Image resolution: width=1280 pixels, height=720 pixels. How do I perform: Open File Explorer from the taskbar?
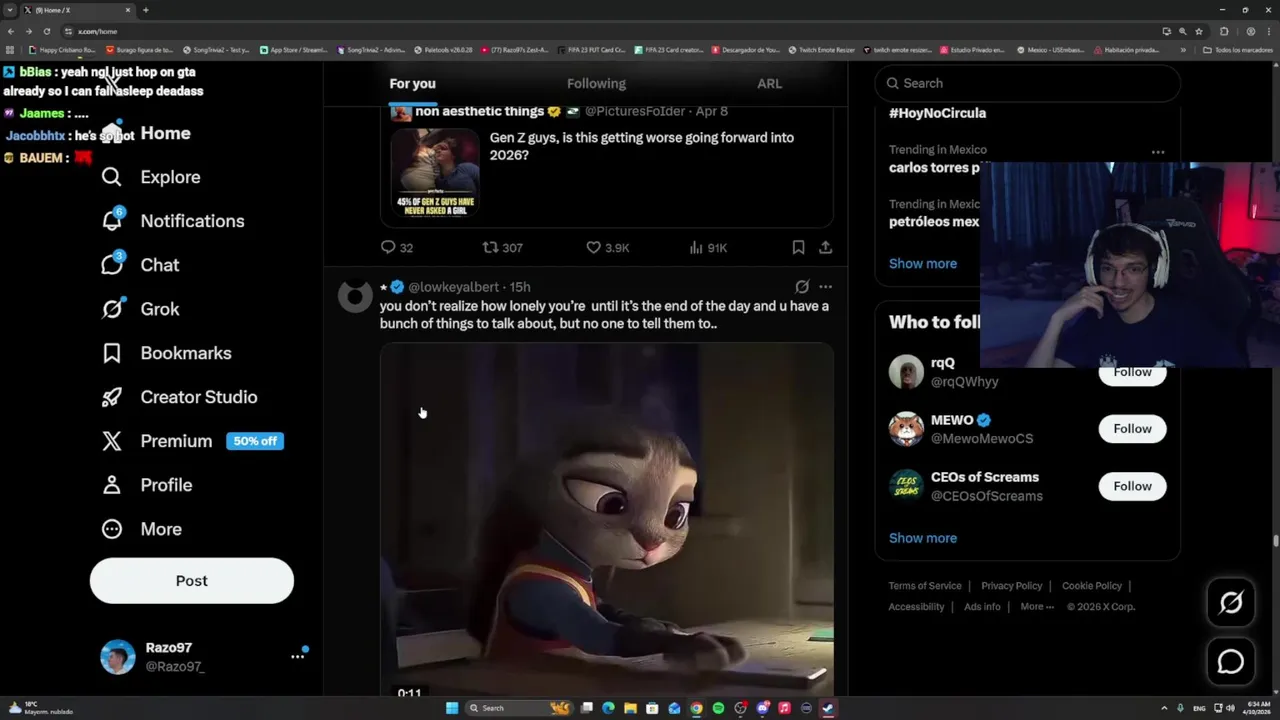[630, 708]
